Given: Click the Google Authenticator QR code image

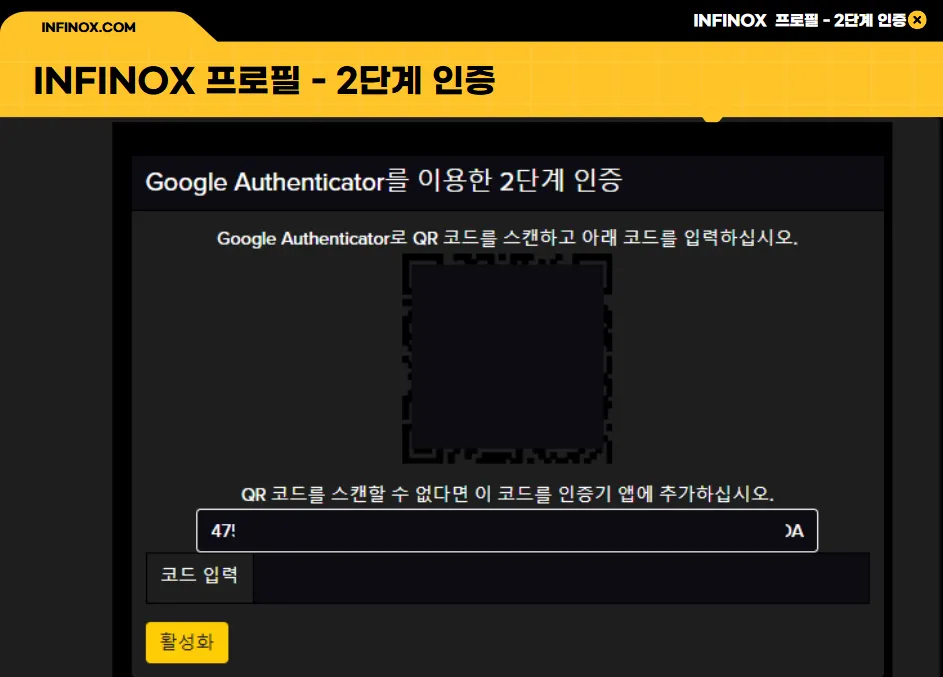Looking at the screenshot, I should tap(507, 358).
